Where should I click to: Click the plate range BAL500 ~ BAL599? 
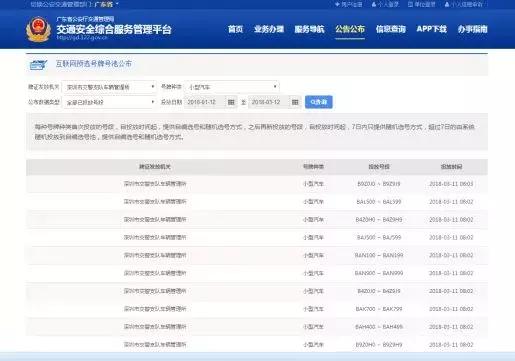pyautogui.click(x=379, y=202)
